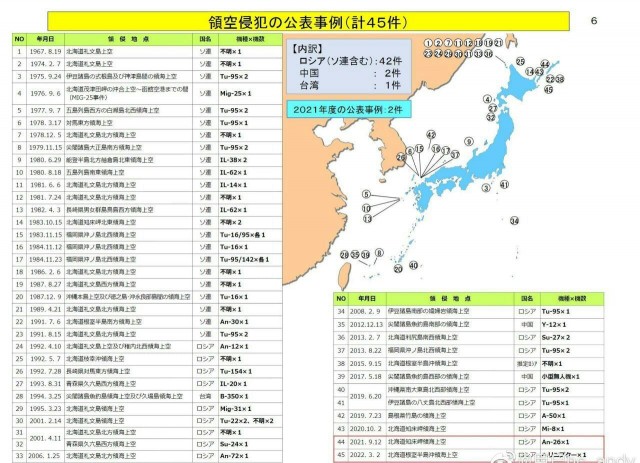Click map marker 34 southeast of Japan
Viewport: 640px width, 463px height.
click(x=514, y=221)
